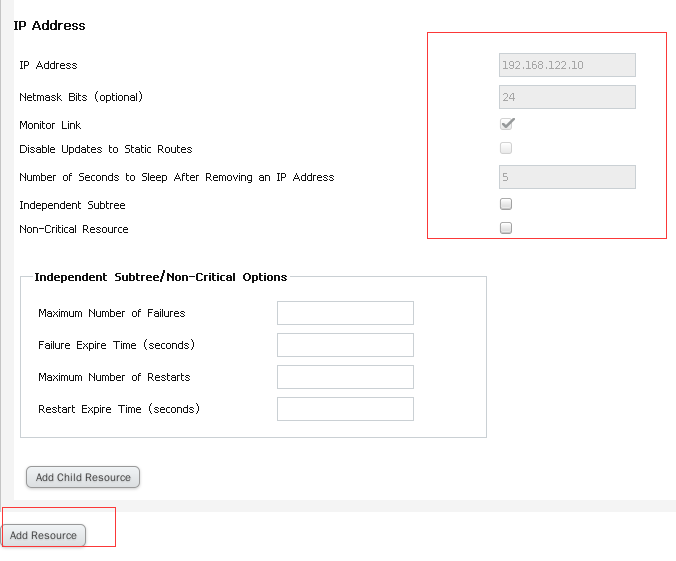Click the sleep seconds field showing 5
The image size is (676, 561).
point(567,177)
